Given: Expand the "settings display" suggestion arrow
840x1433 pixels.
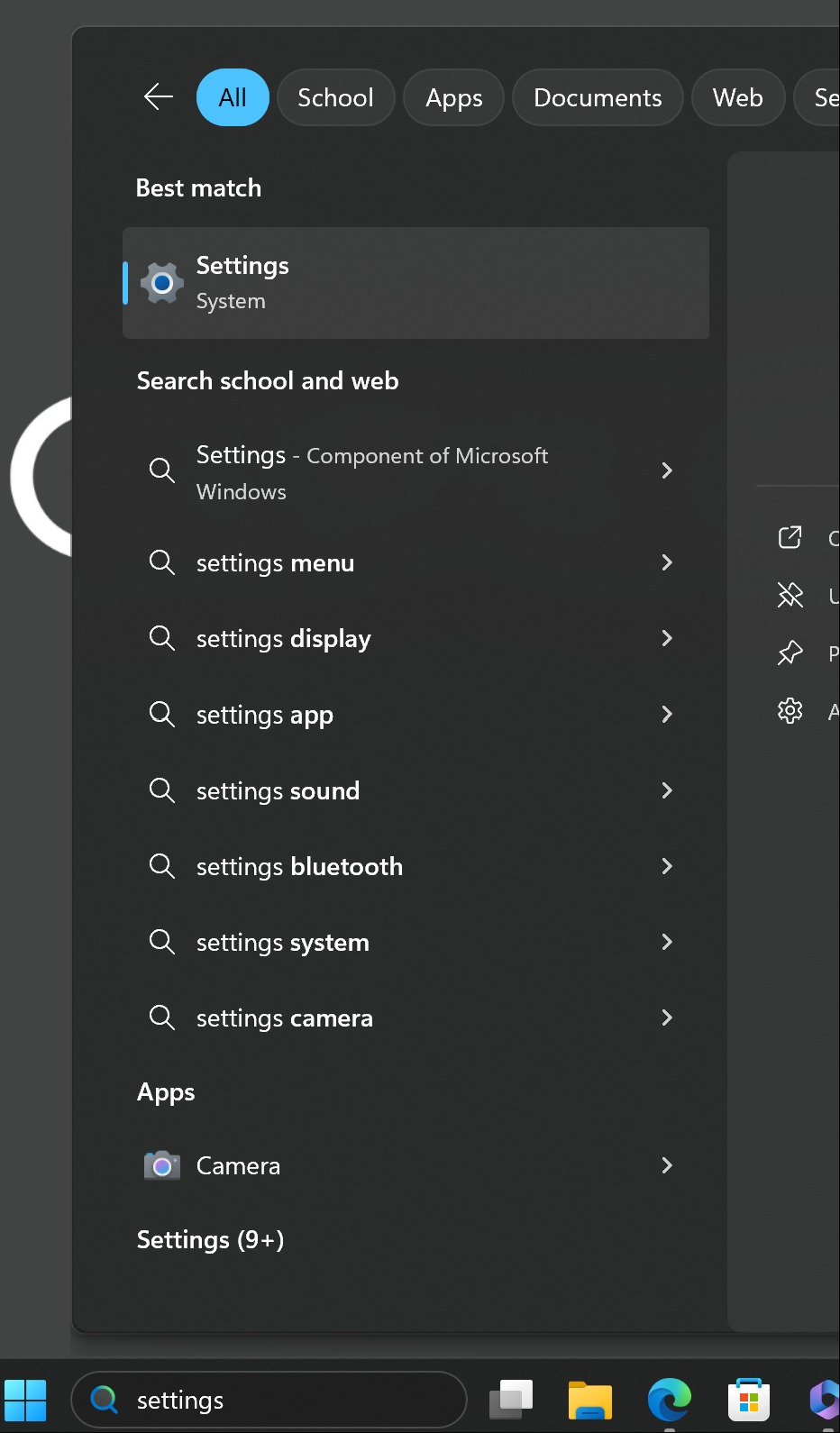Looking at the screenshot, I should tap(667, 638).
